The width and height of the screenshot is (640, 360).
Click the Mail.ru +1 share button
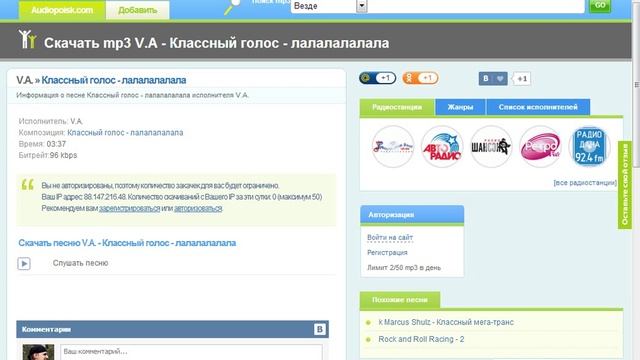tap(377, 78)
